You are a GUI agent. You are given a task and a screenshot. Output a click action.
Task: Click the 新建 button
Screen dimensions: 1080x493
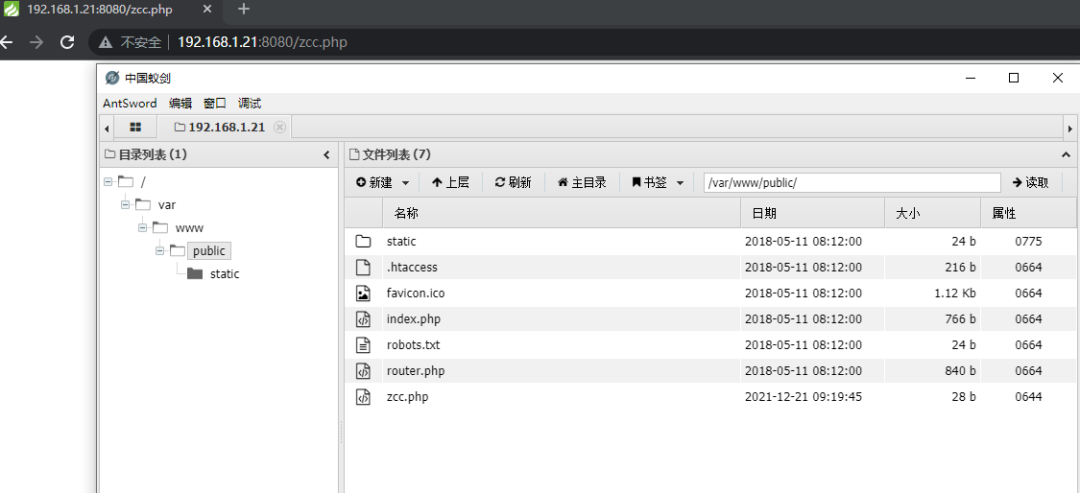pos(375,182)
